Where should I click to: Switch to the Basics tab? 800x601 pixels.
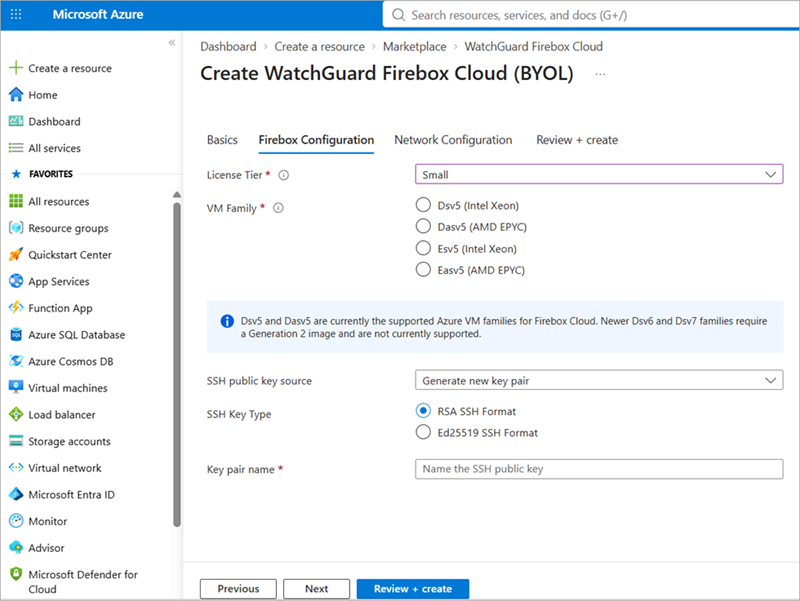[222, 140]
